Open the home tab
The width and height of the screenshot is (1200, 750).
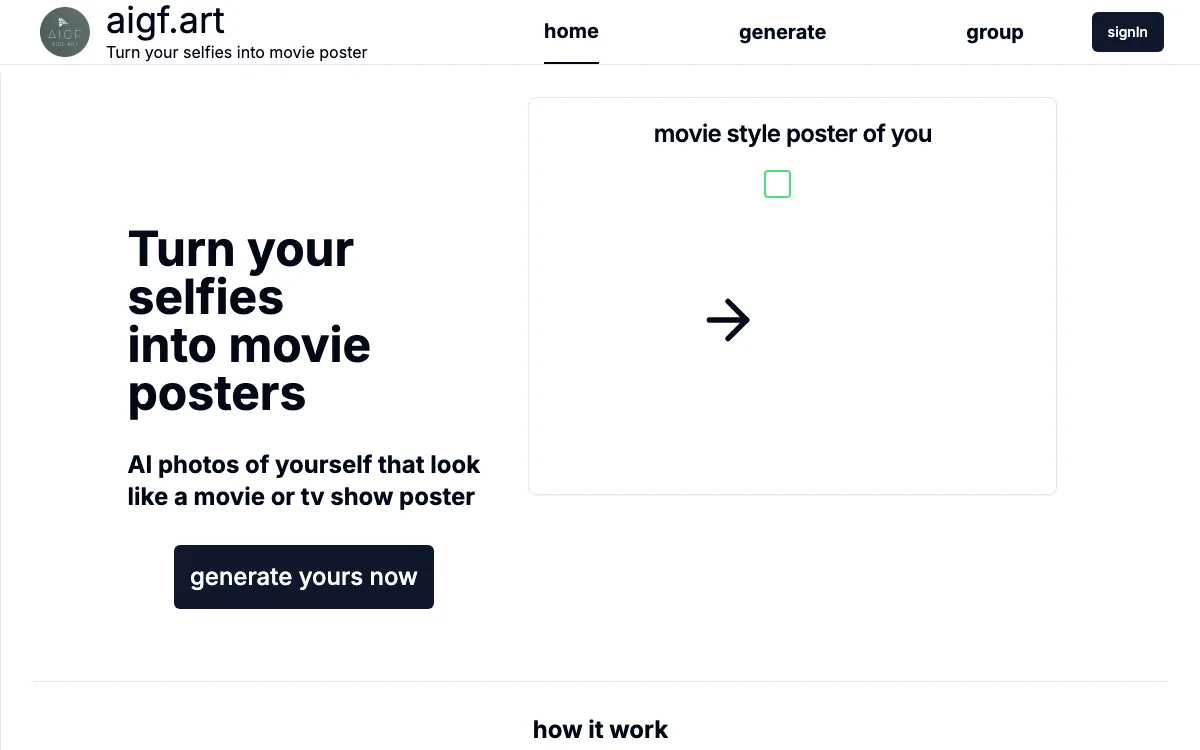571,31
